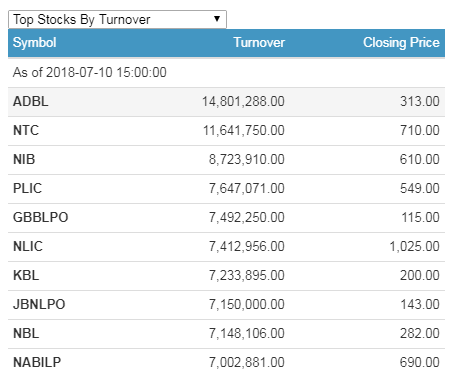Select the ADBL stock symbol
The width and height of the screenshot is (453, 376).
tap(31, 101)
